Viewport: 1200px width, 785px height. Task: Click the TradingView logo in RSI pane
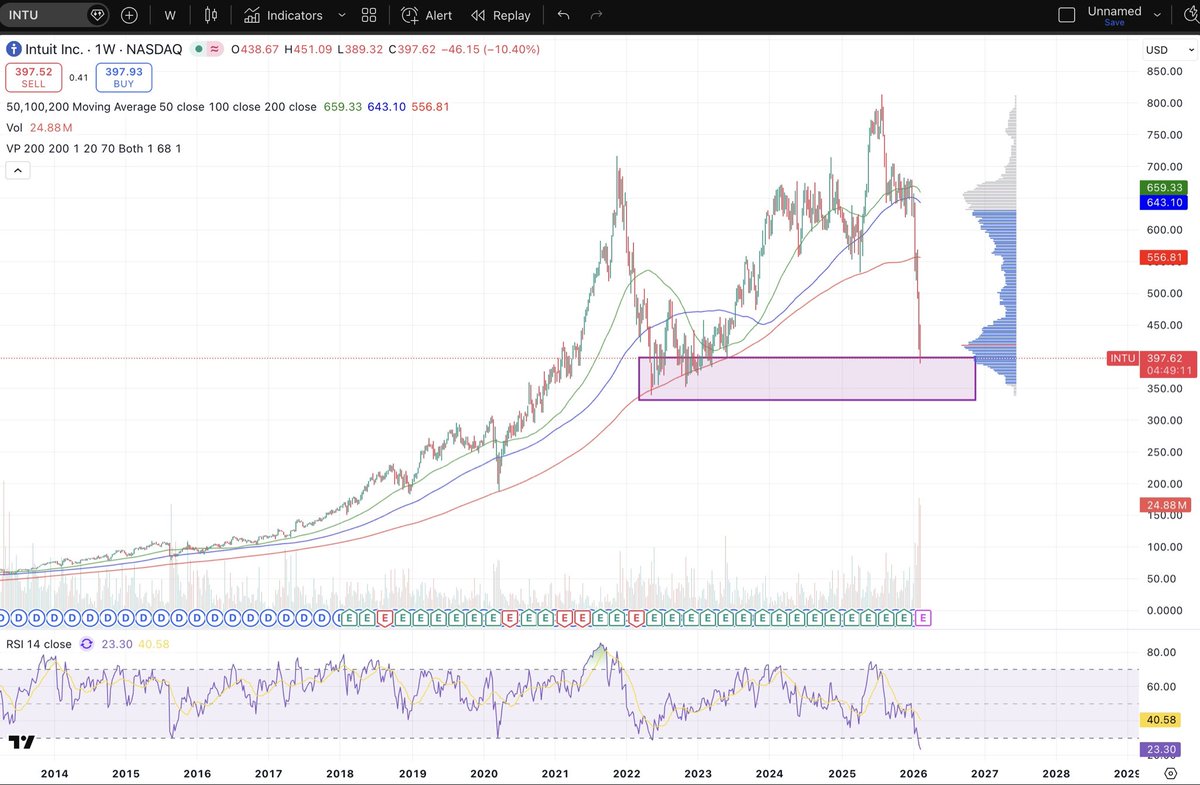coord(22,741)
